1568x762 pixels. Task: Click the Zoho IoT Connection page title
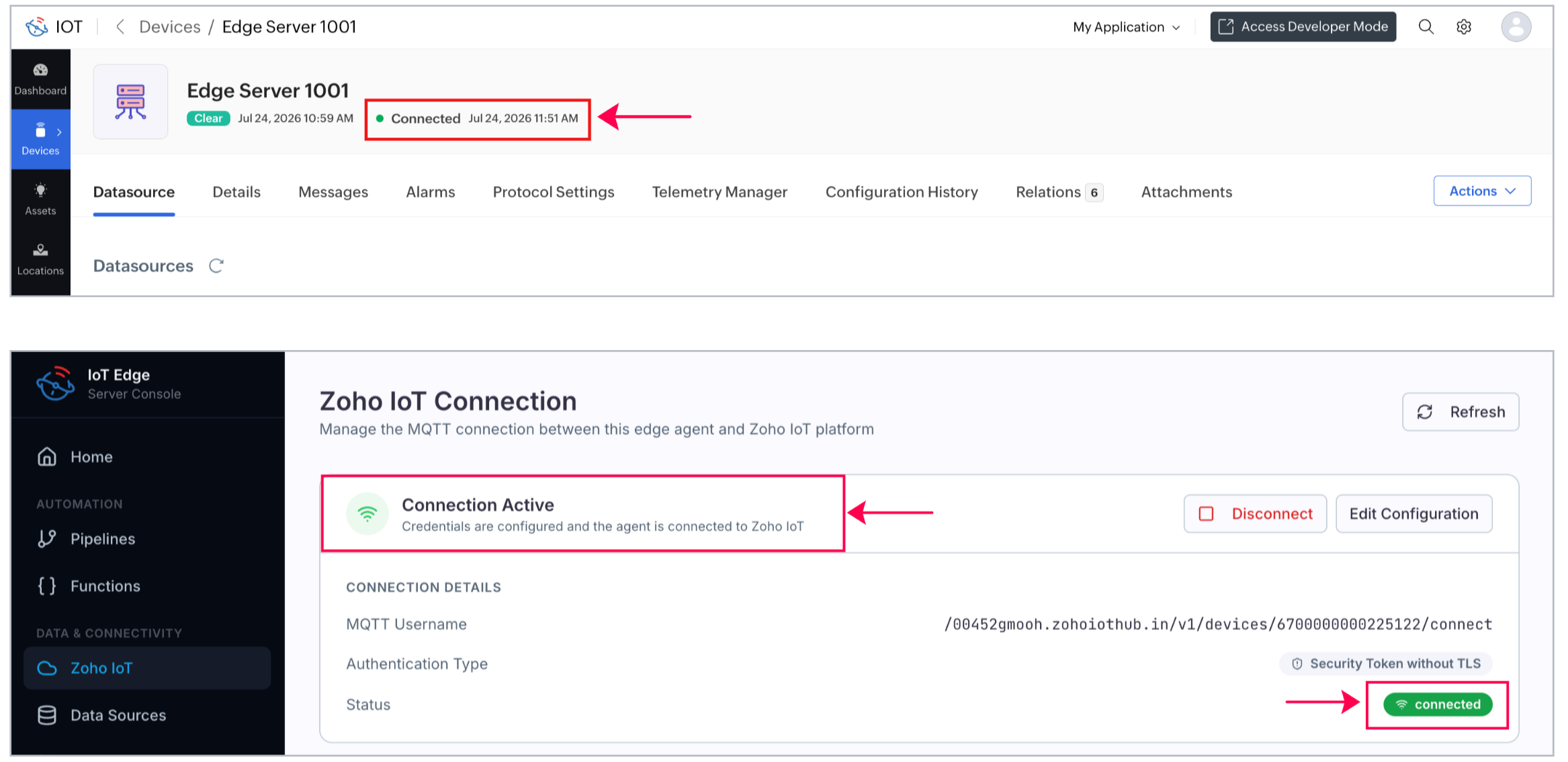point(448,401)
